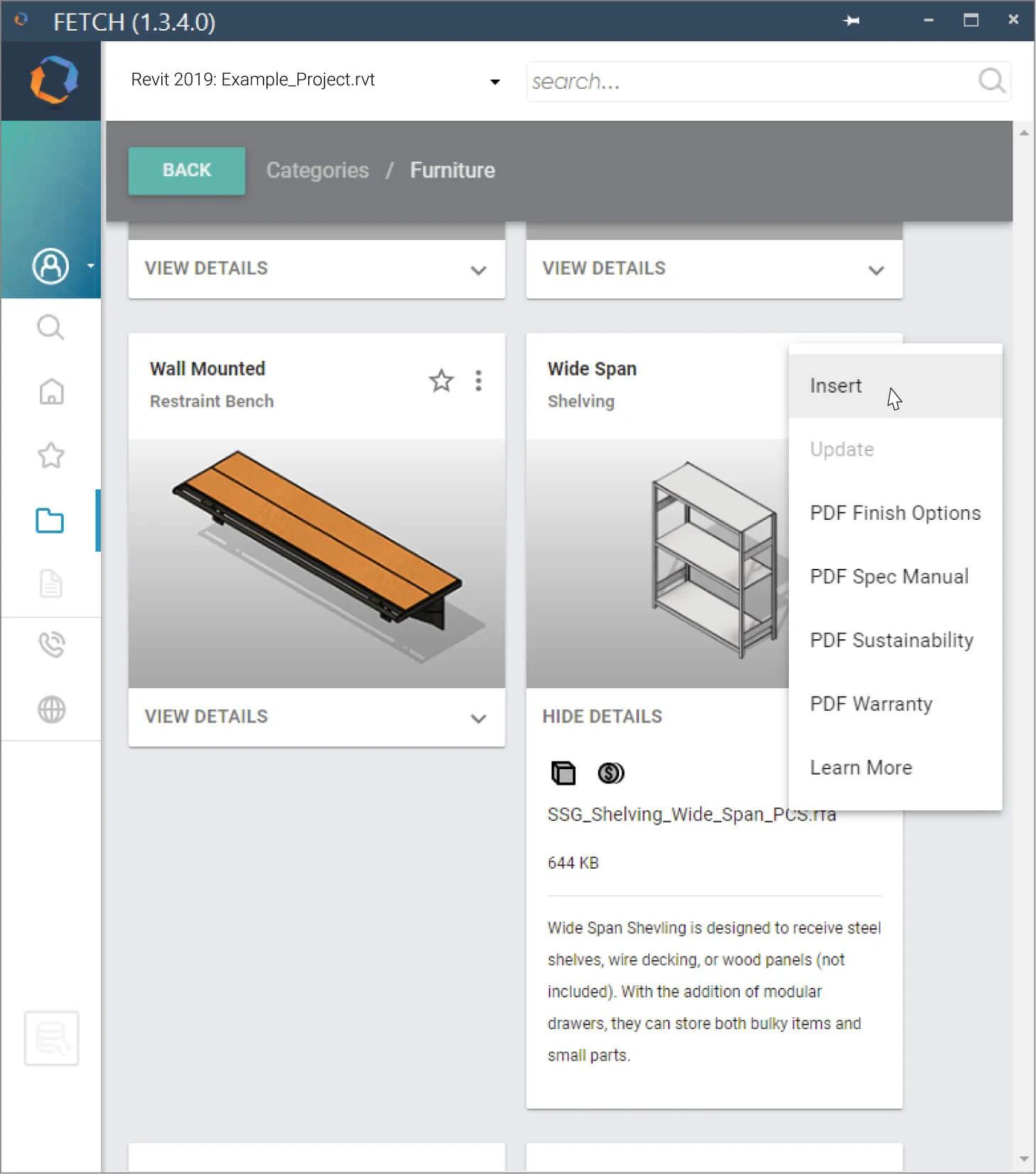Open PDF Sustainability
This screenshot has width=1036, height=1174.
point(895,641)
